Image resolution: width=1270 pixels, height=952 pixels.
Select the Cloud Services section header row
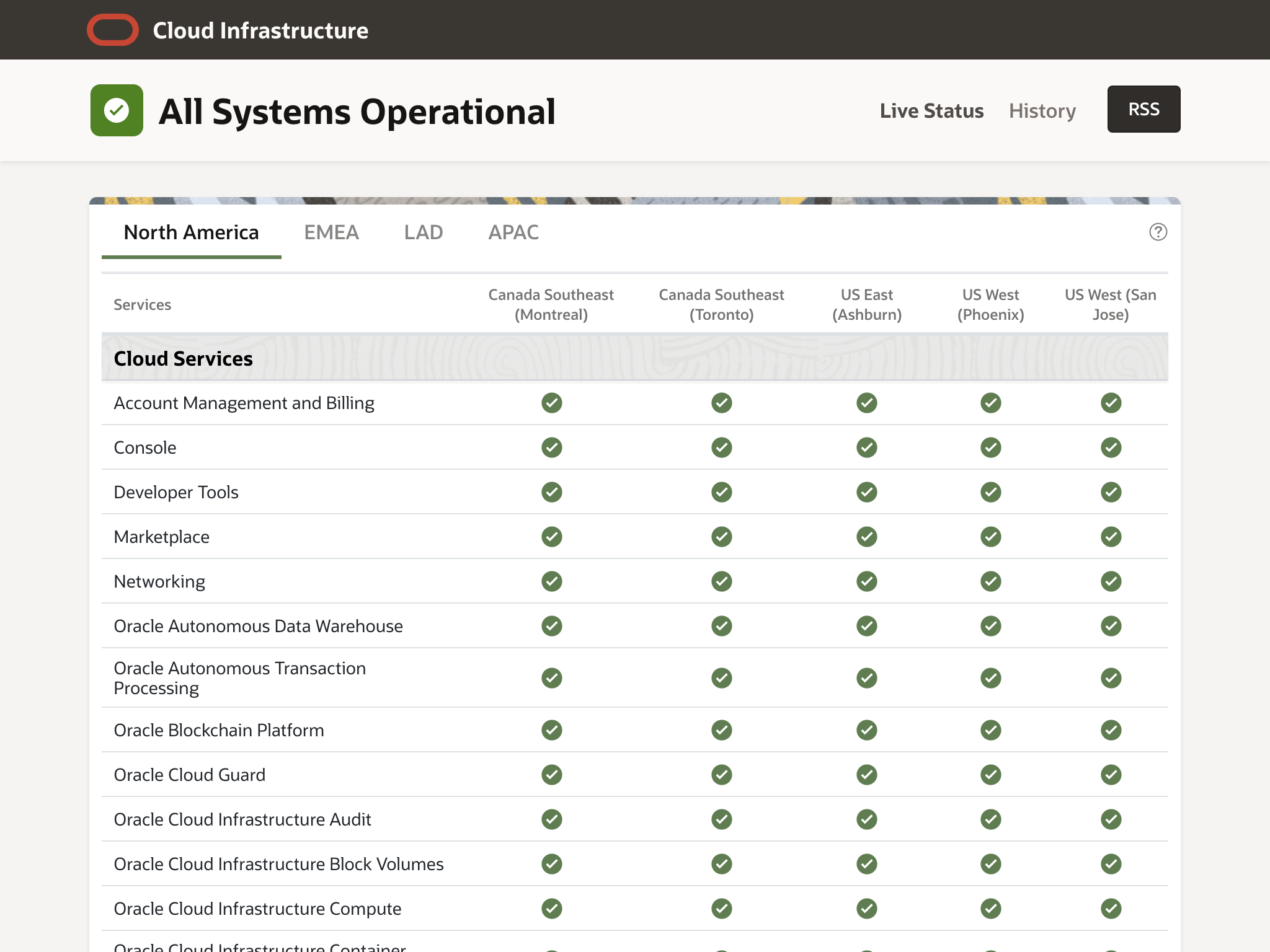tap(182, 358)
